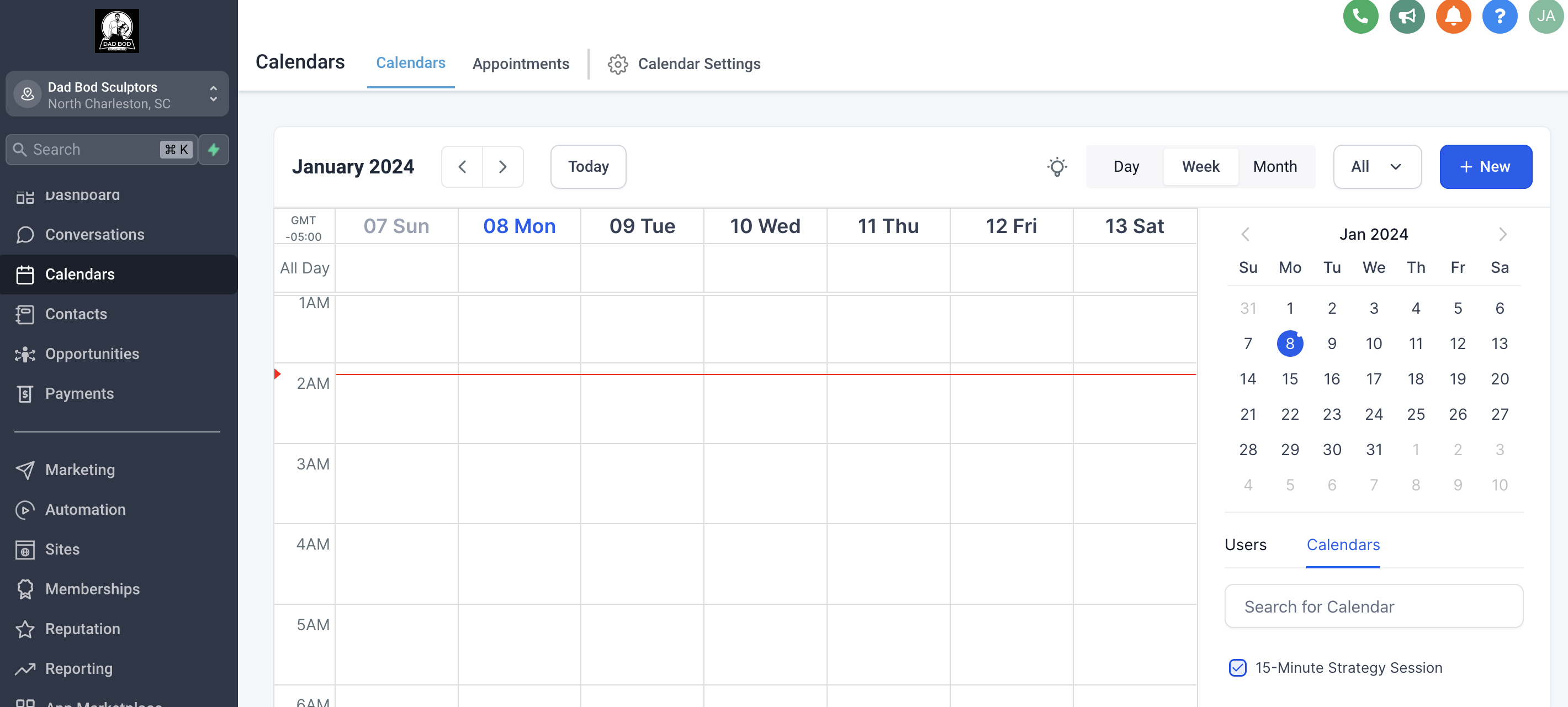
Task: Open the All filter dropdown
Action: (1378, 166)
